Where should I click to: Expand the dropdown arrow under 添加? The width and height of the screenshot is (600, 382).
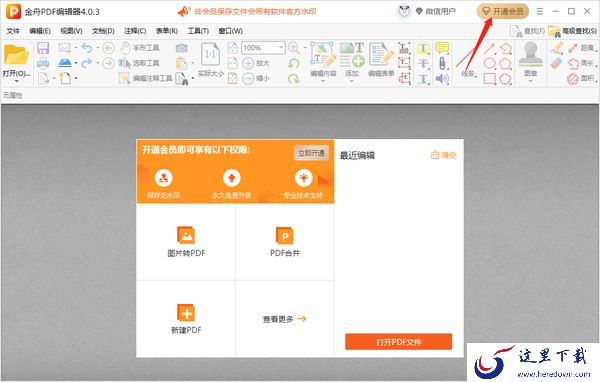coord(352,81)
